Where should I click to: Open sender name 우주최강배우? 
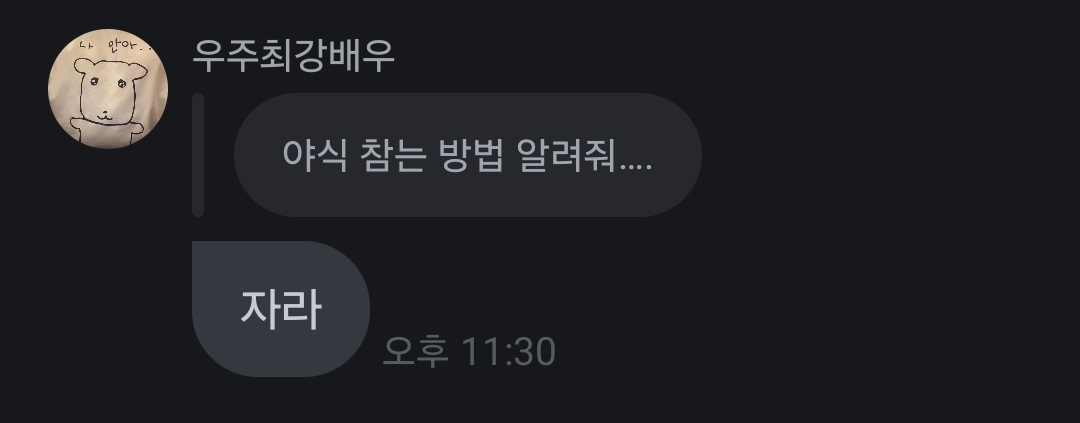(x=293, y=56)
